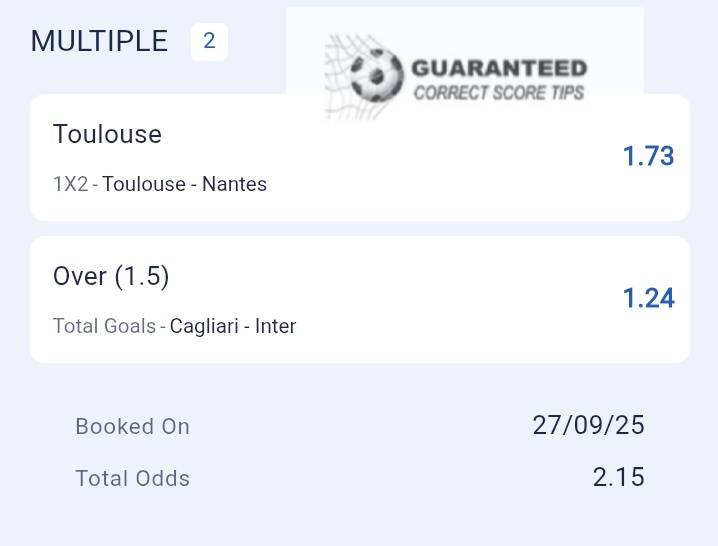Viewport: 718px width, 546px height.
Task: Tap the selection count badge showing 2
Action: (x=209, y=42)
